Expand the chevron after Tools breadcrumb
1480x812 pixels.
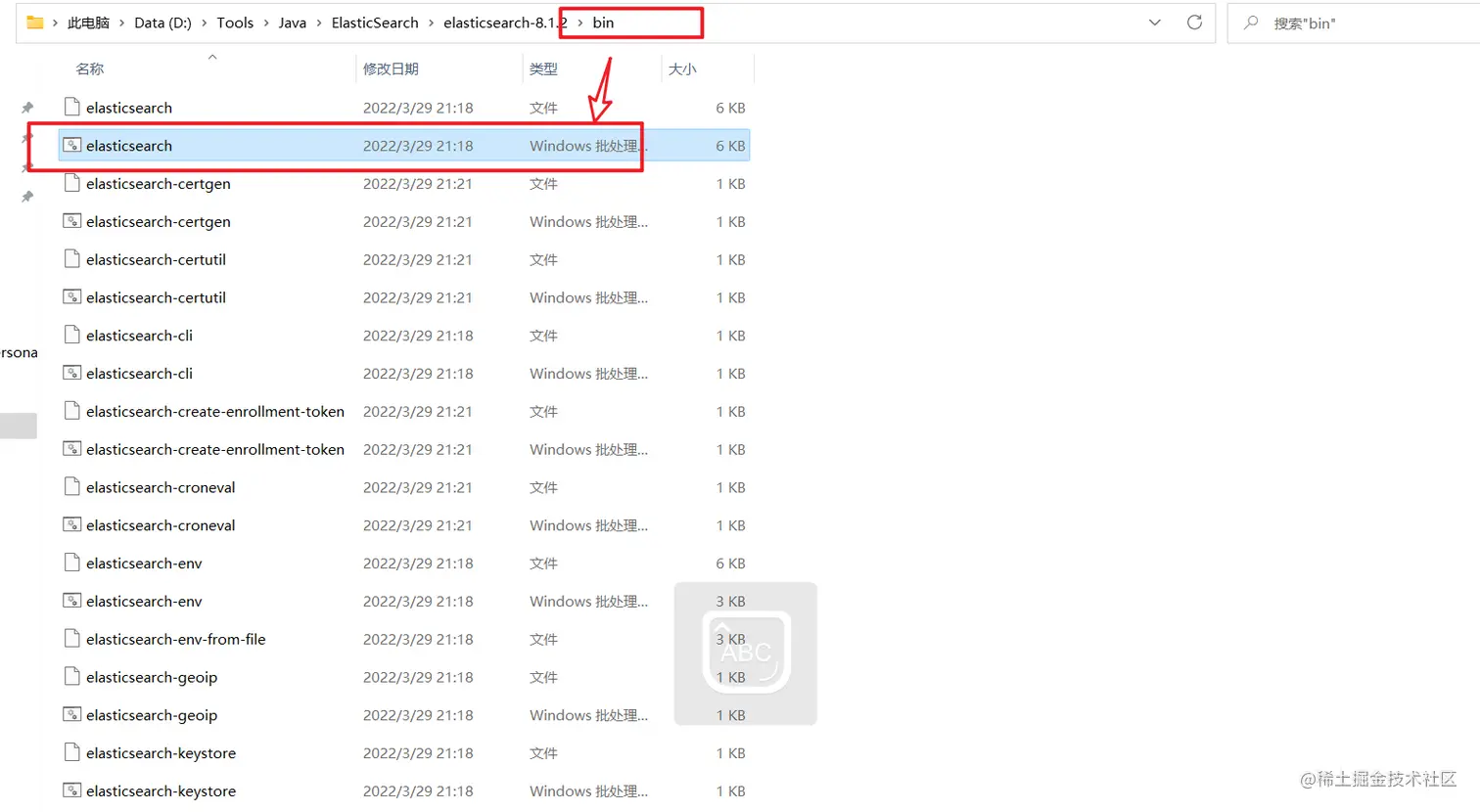point(266,23)
